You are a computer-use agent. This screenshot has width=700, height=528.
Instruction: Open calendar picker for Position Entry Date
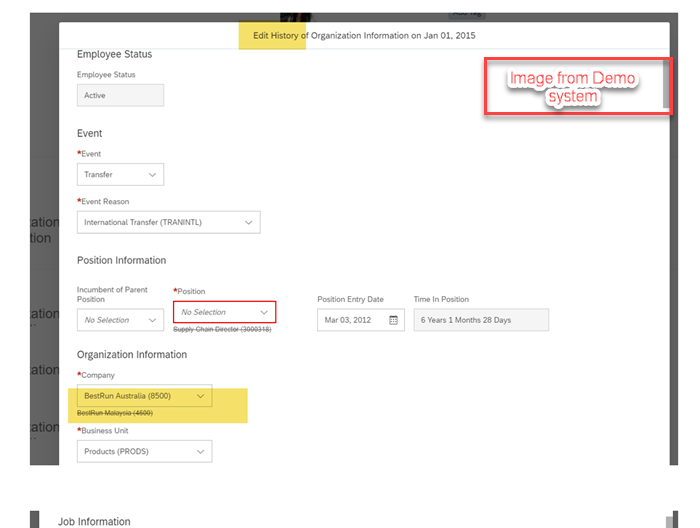coord(393,320)
